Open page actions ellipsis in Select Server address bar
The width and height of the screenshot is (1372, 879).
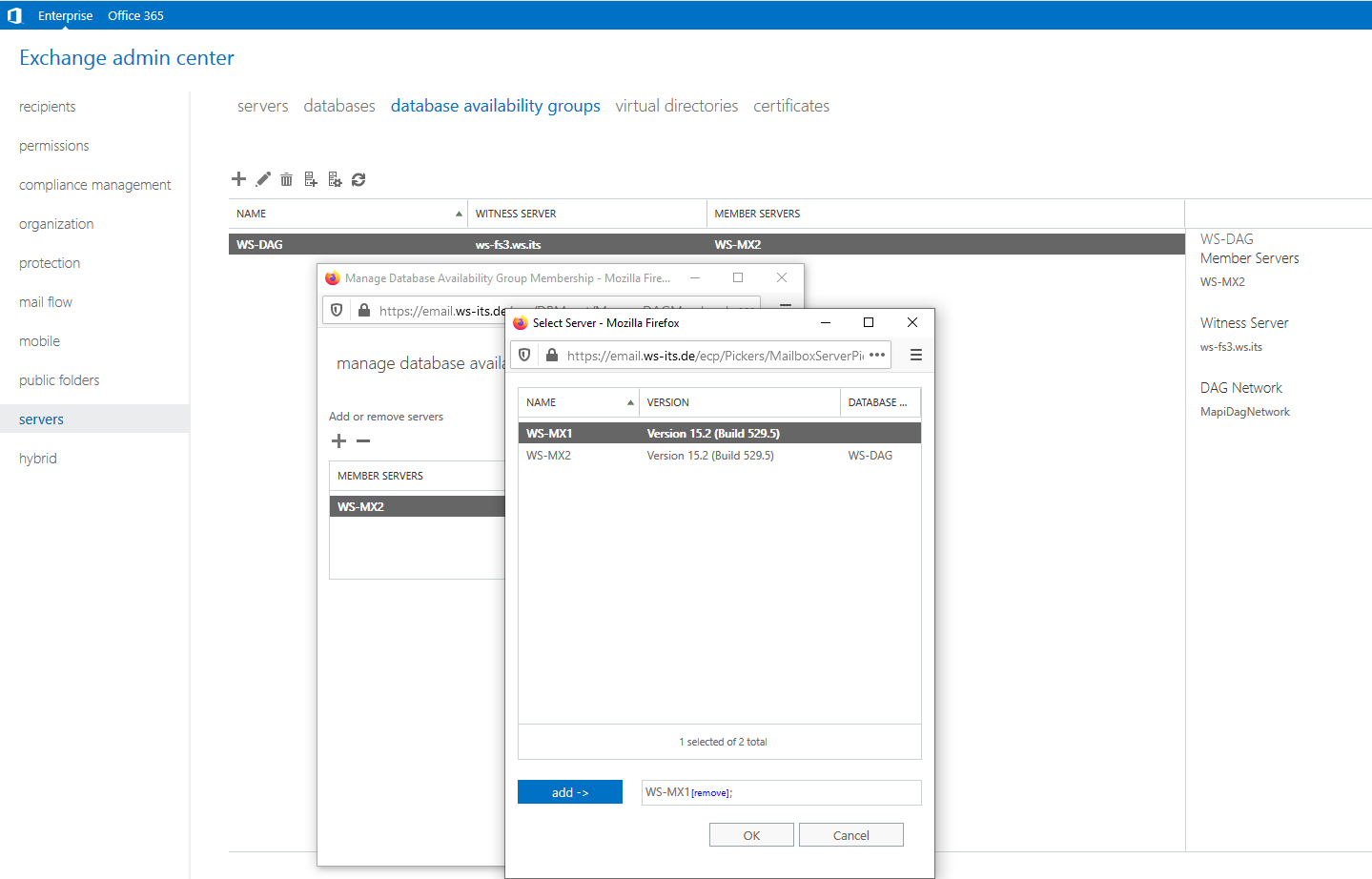coord(877,355)
